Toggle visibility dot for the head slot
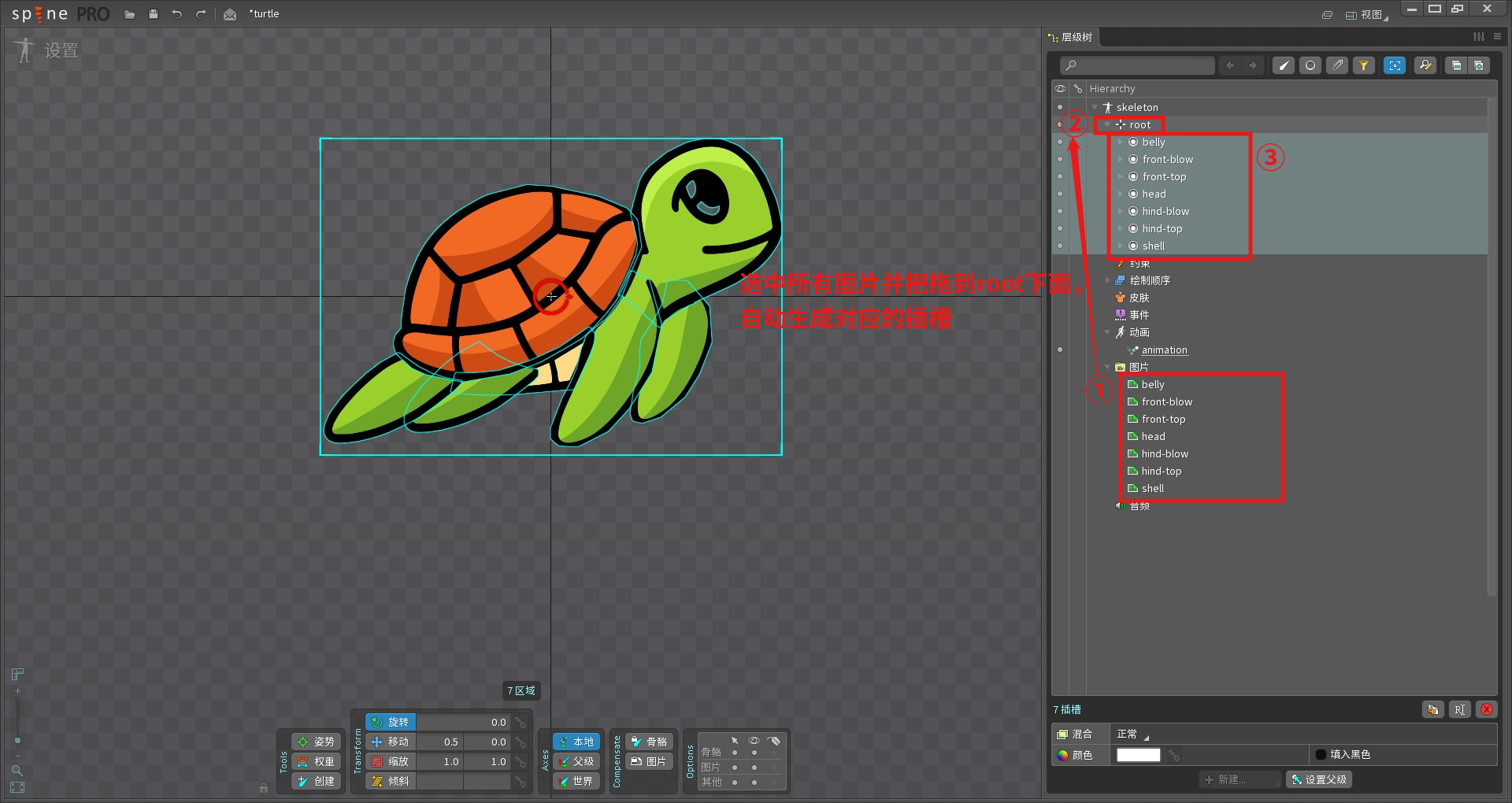1512x803 pixels. tap(1060, 194)
